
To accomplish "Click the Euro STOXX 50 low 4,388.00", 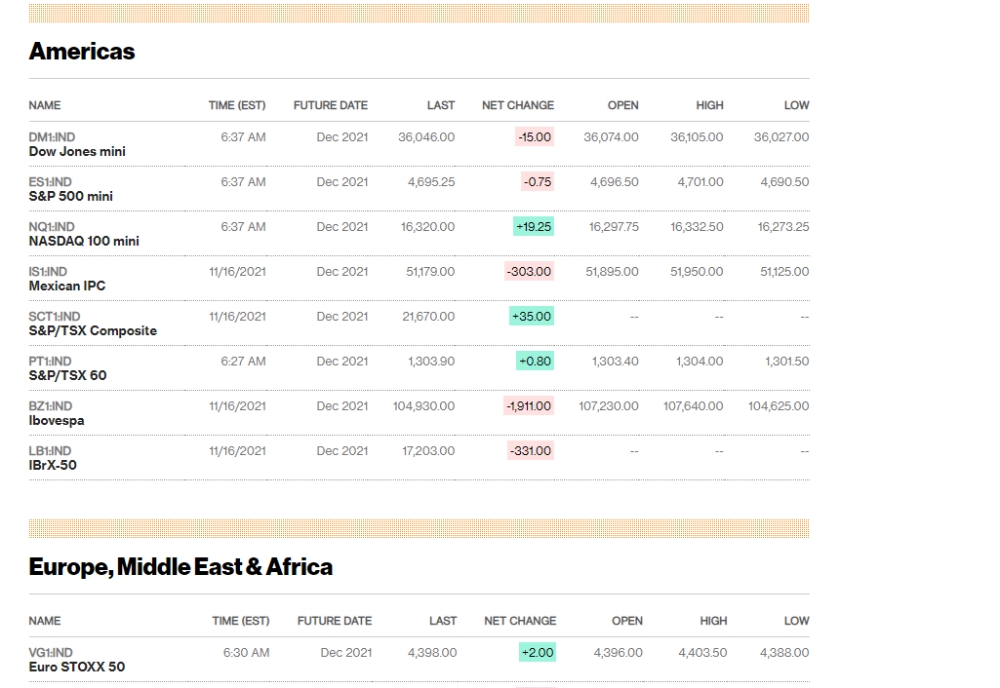I will (784, 653).
